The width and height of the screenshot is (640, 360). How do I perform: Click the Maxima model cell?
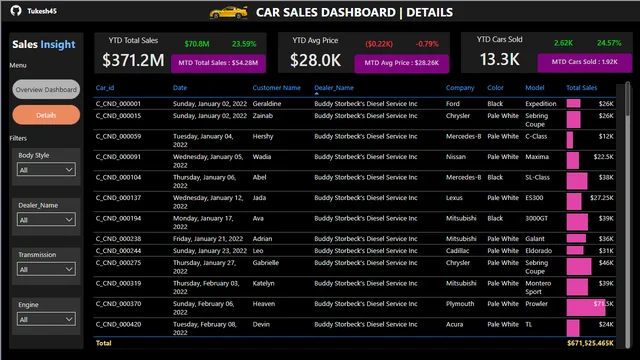pyautogui.click(x=537, y=157)
